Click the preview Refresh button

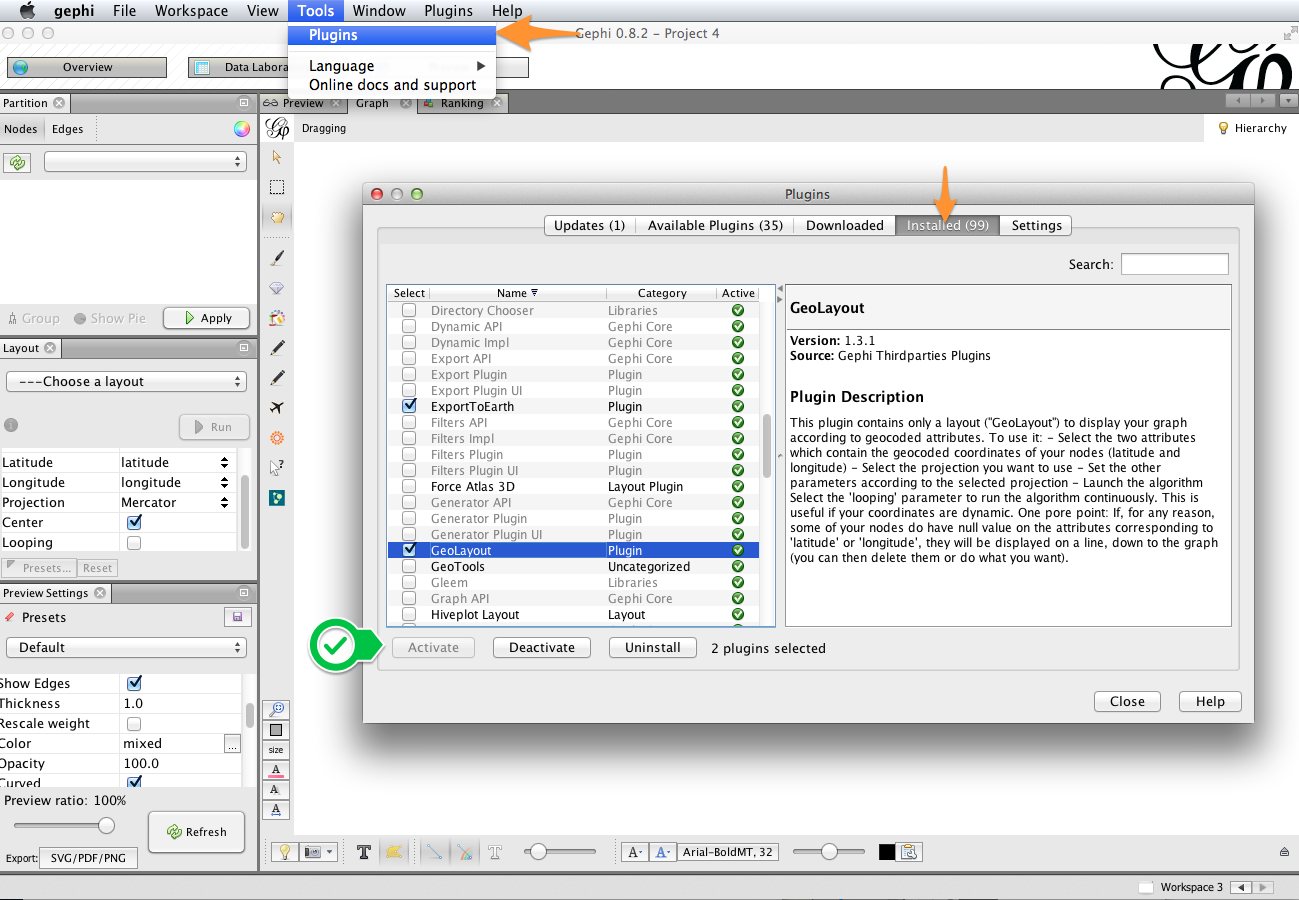(x=196, y=831)
